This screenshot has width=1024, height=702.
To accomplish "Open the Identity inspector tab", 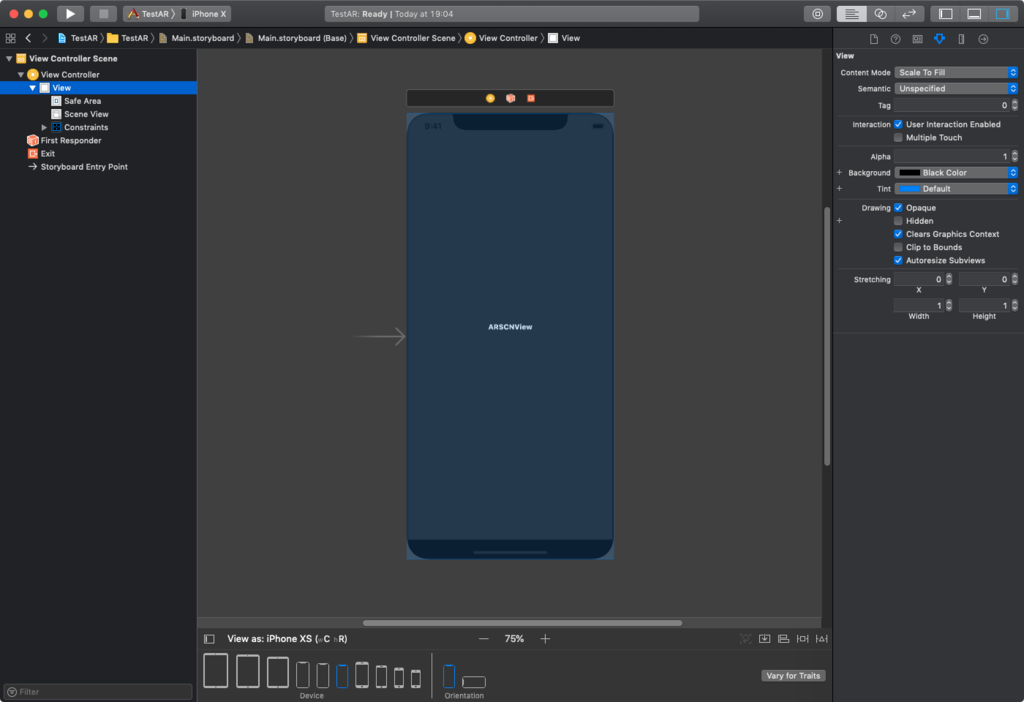I will click(x=918, y=39).
